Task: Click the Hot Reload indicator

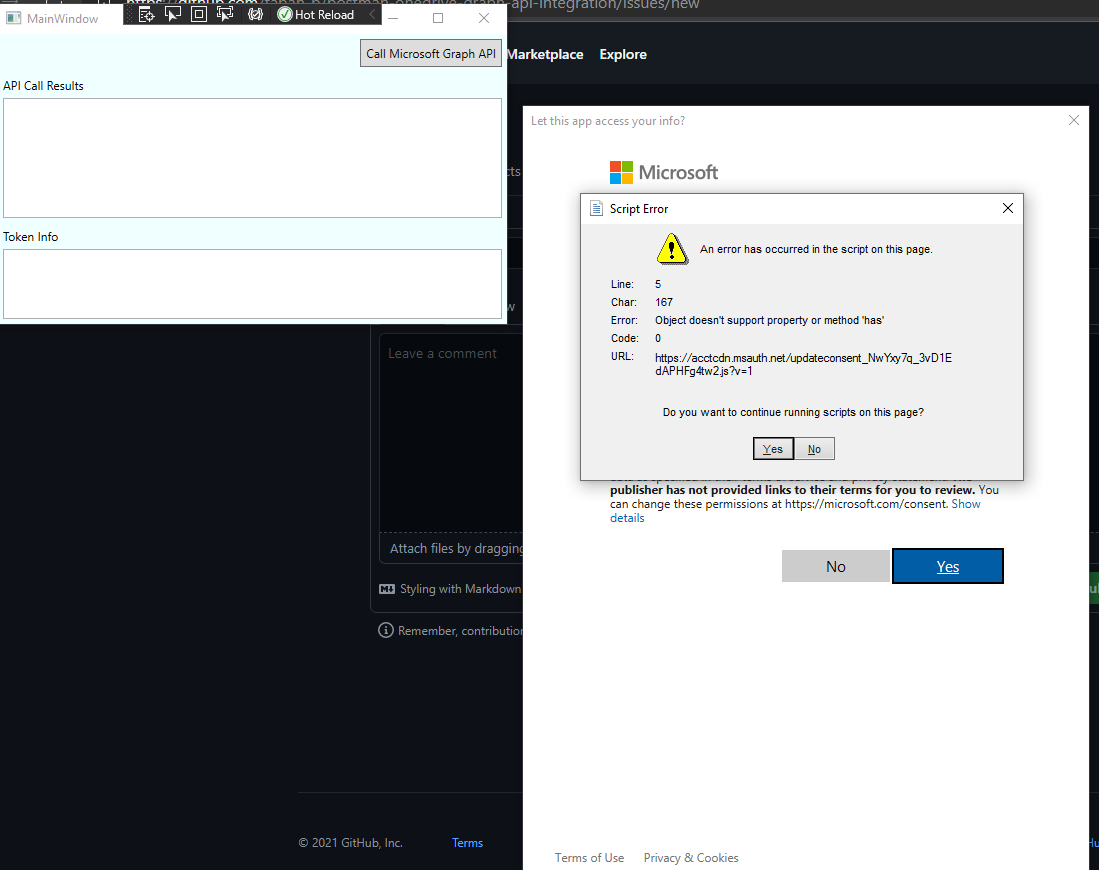Action: click(315, 15)
